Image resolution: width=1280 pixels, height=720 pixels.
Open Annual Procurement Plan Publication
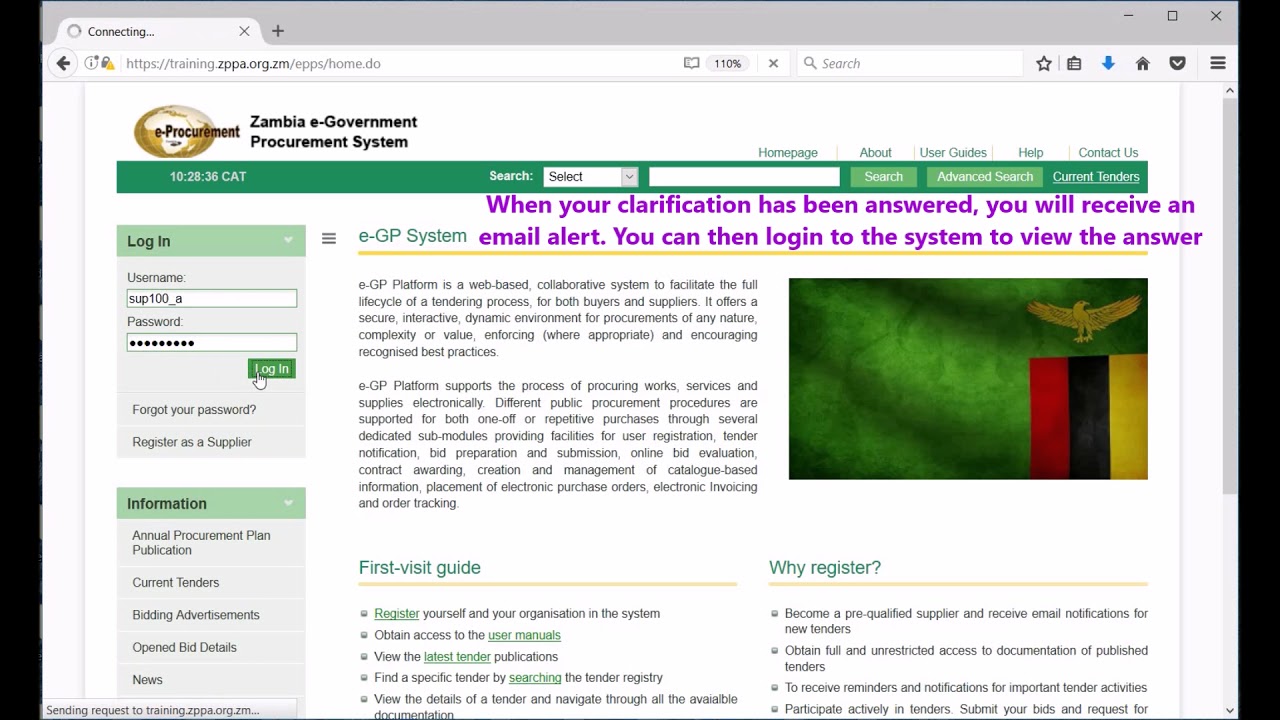coord(201,543)
